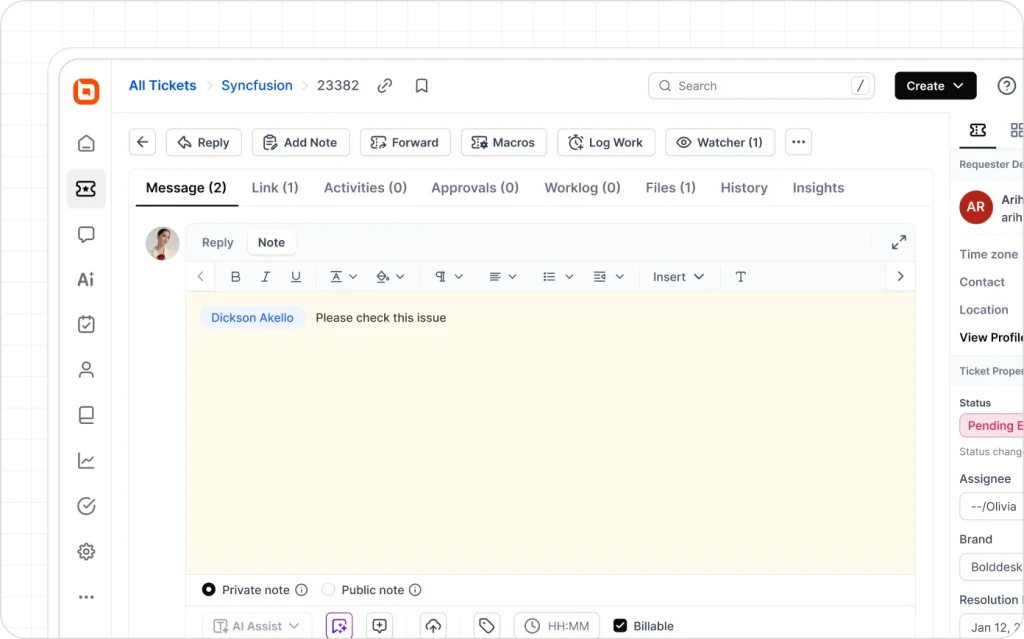Screen dimensions: 1024x639
Task: Toggle italic formatting
Action: tap(265, 277)
